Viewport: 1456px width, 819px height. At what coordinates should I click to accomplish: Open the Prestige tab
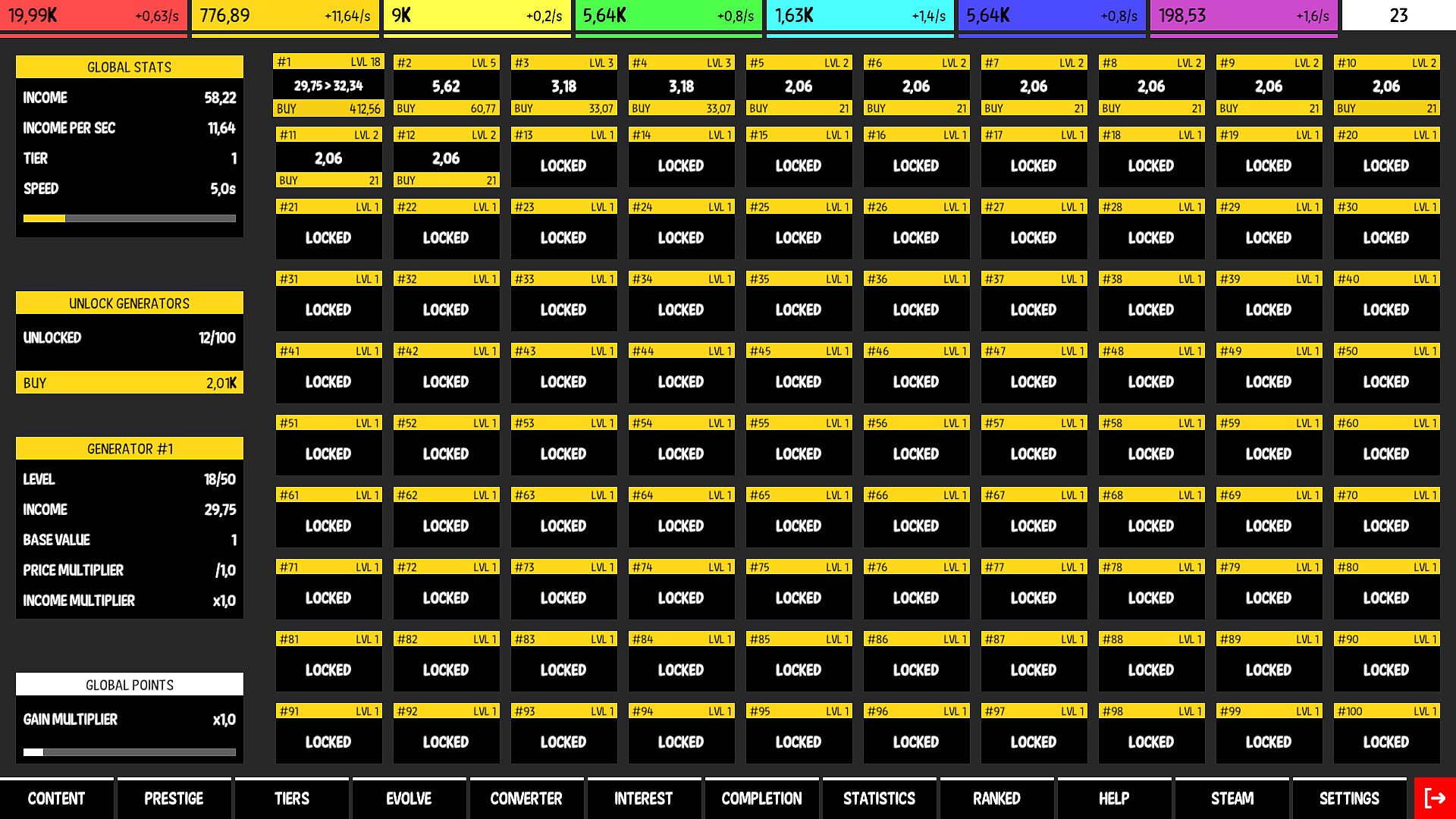(174, 799)
